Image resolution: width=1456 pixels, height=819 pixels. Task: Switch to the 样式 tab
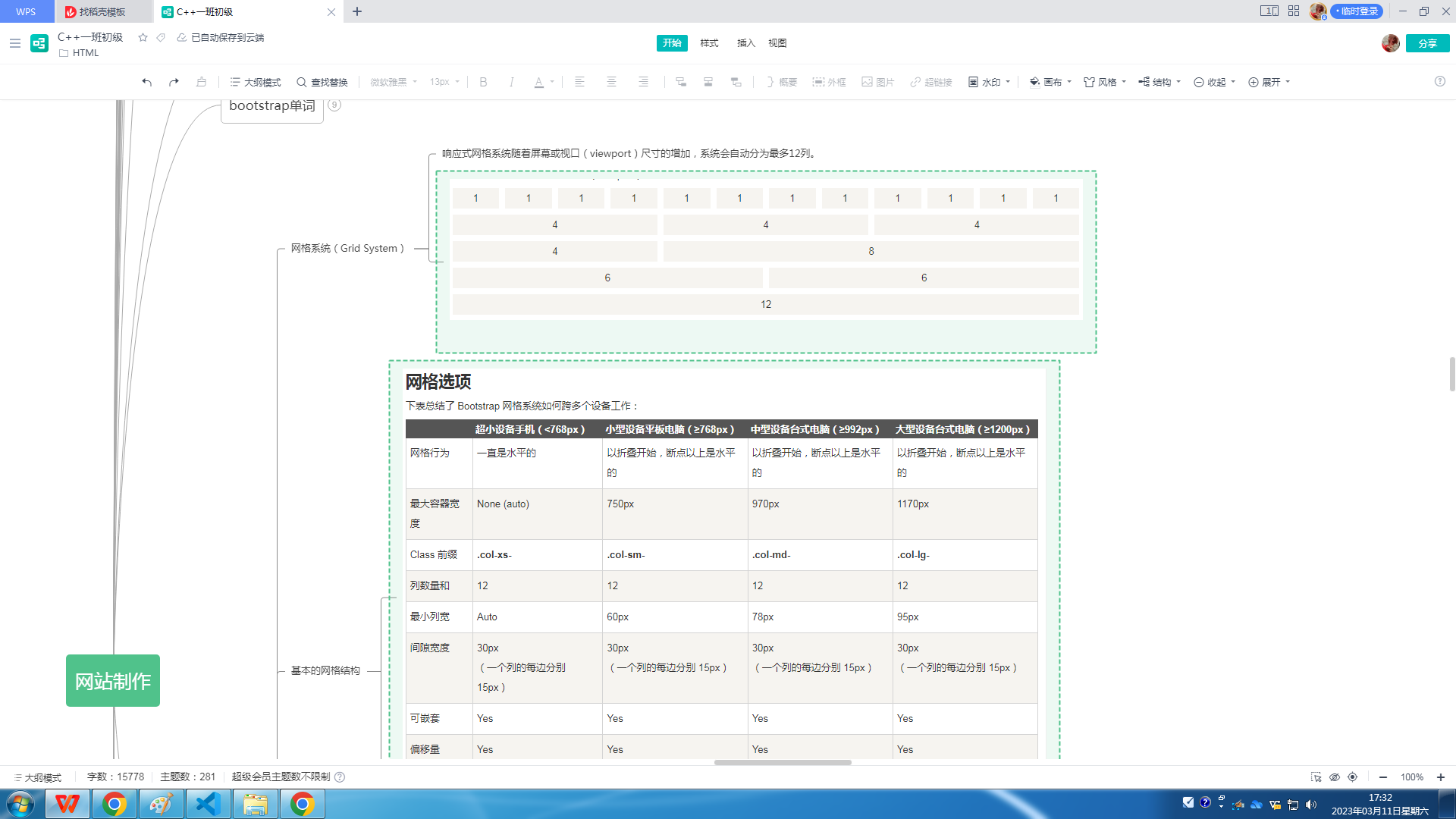(709, 43)
